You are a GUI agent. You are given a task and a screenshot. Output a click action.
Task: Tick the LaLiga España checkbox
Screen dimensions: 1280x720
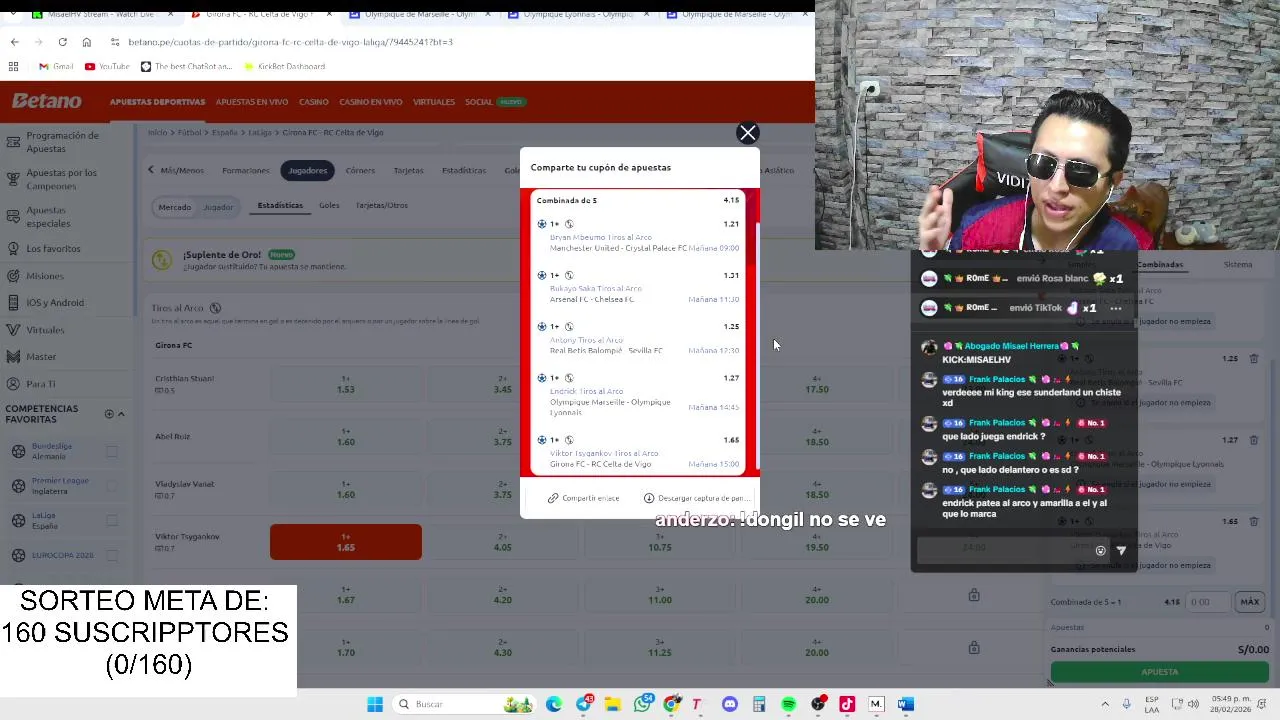(x=112, y=521)
